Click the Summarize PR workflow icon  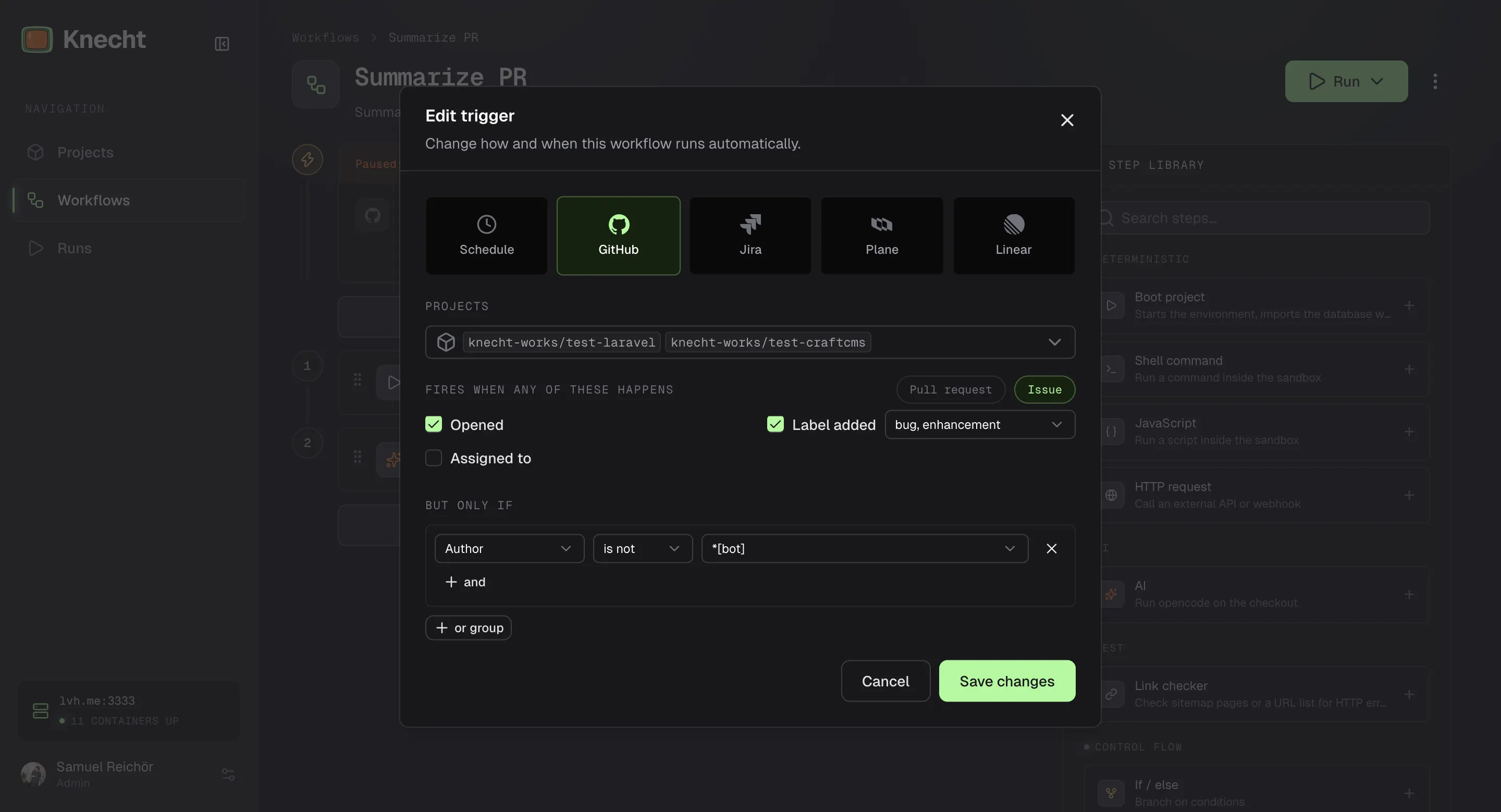[316, 84]
